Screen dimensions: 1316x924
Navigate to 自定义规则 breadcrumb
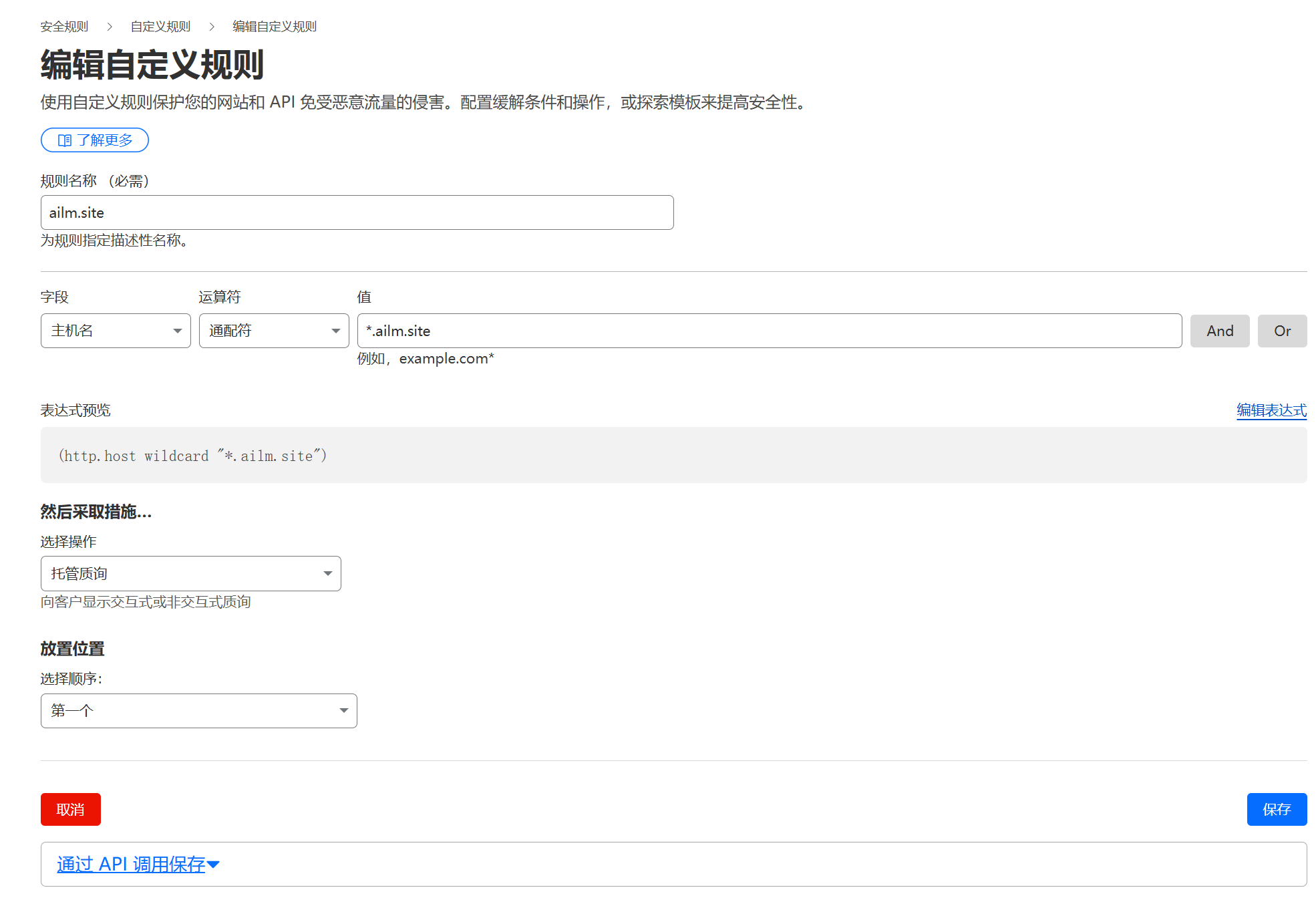(x=160, y=27)
